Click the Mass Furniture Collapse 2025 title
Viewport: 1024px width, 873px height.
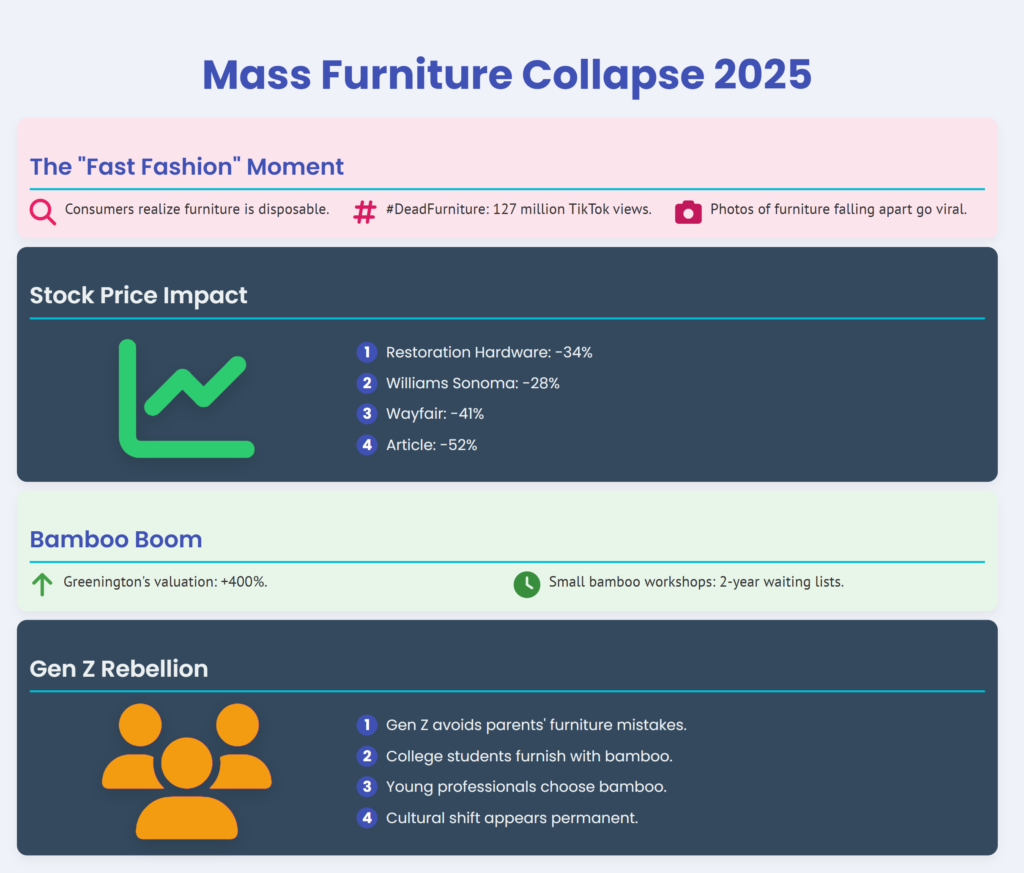click(x=507, y=76)
